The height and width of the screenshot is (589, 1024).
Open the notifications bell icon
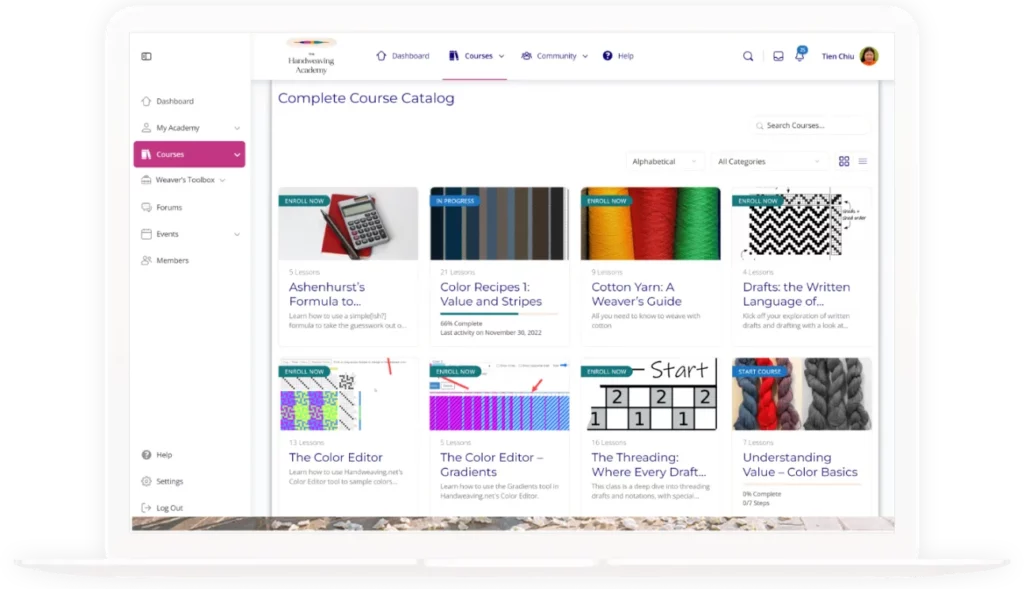pyautogui.click(x=799, y=57)
